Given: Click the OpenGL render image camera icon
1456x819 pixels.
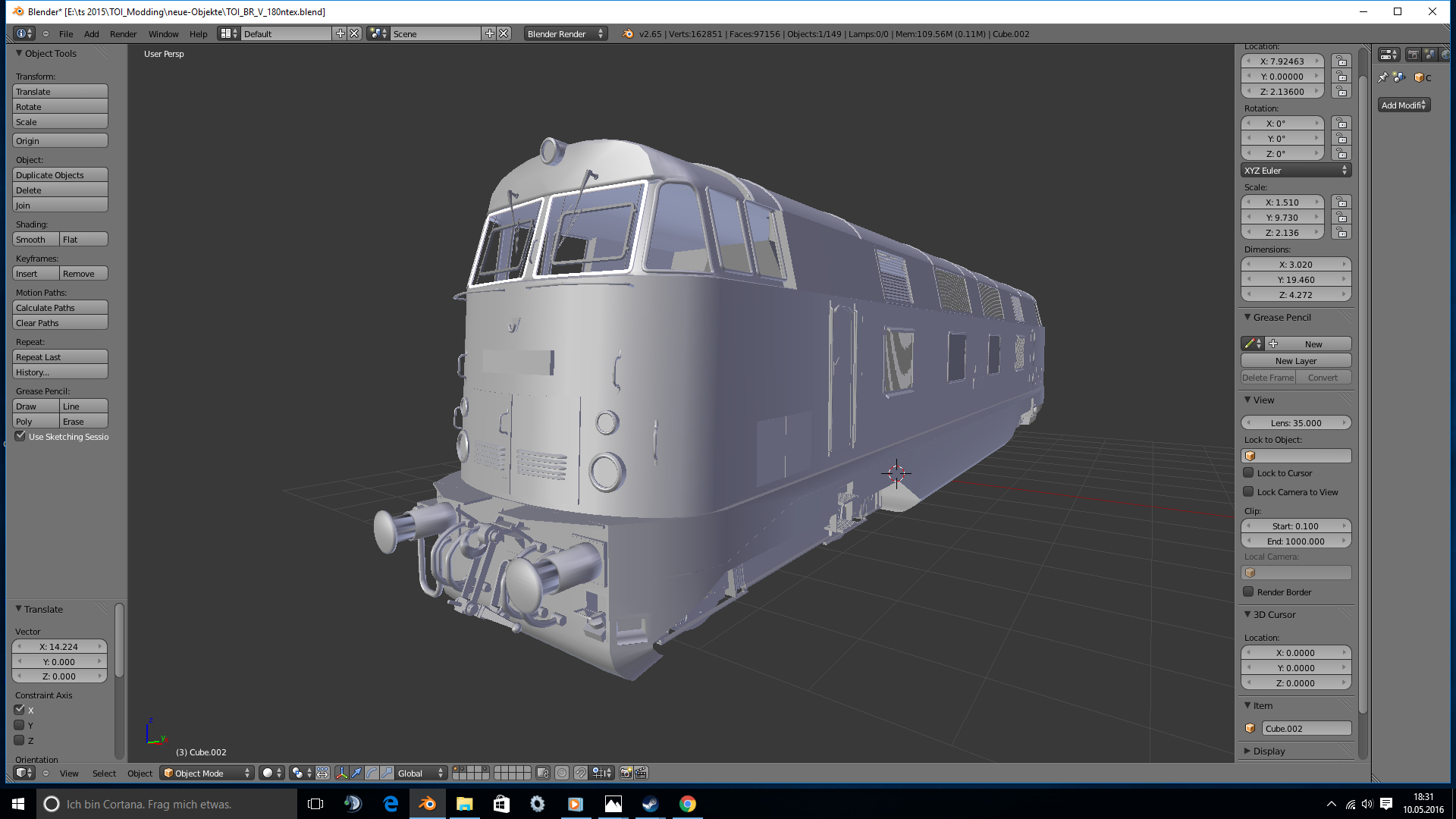Looking at the screenshot, I should click(x=626, y=773).
